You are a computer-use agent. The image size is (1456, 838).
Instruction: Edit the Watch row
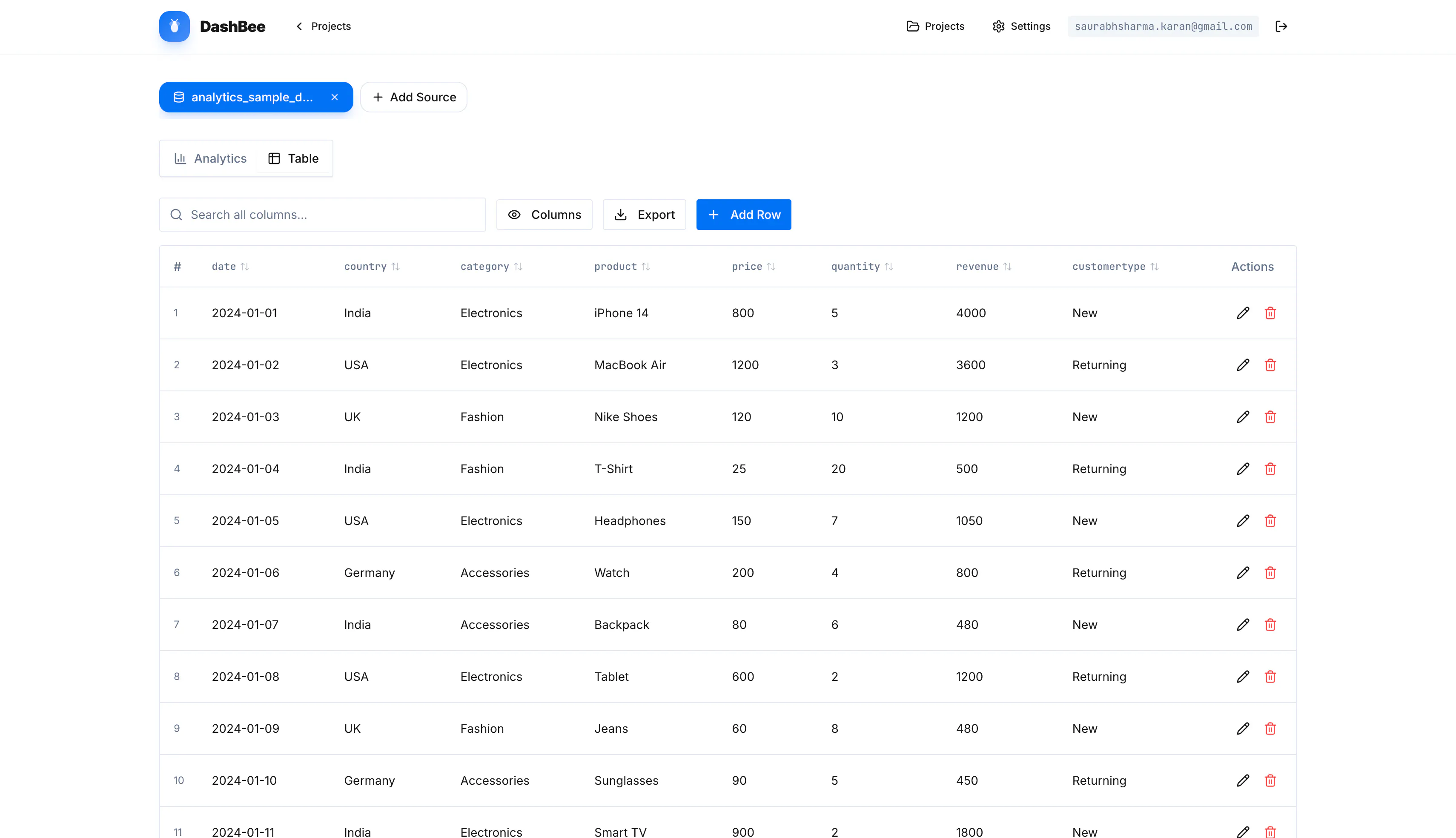coord(1243,573)
